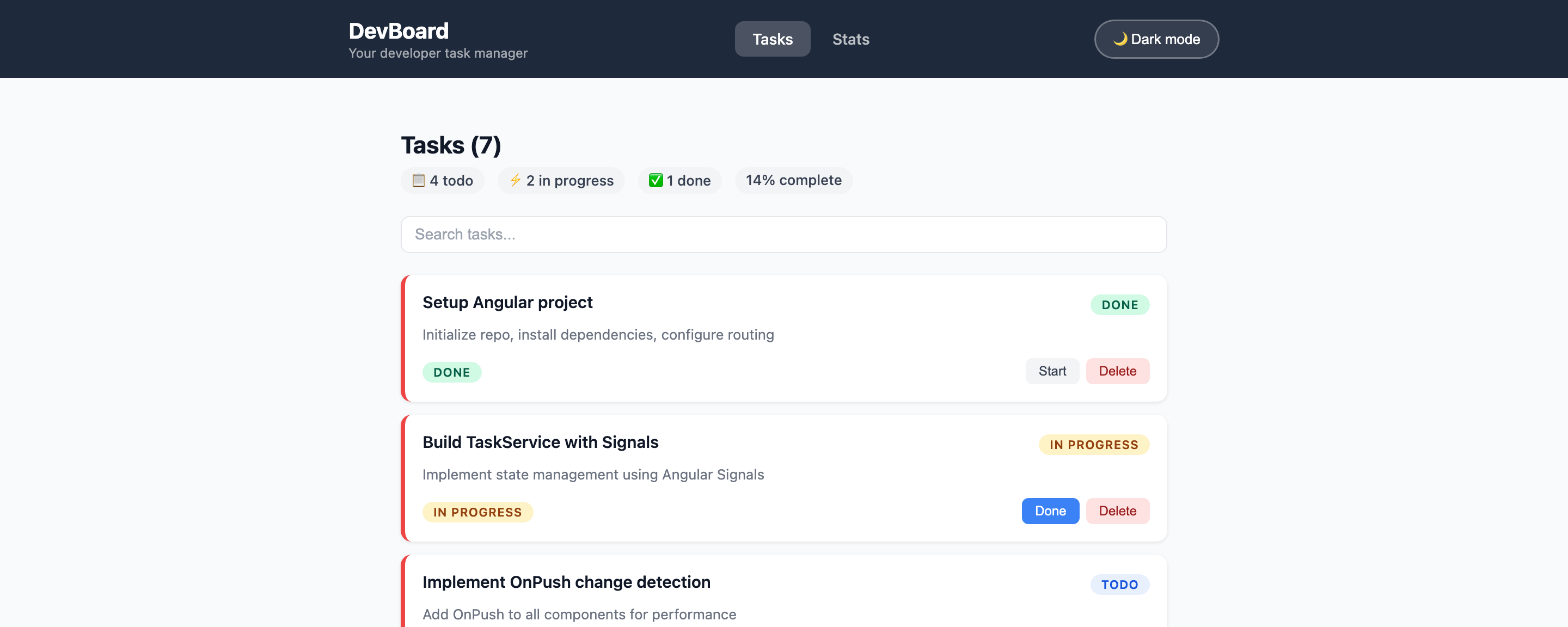
Task: Click the TODO badge on Implement OnPush task
Action: [x=1119, y=585]
